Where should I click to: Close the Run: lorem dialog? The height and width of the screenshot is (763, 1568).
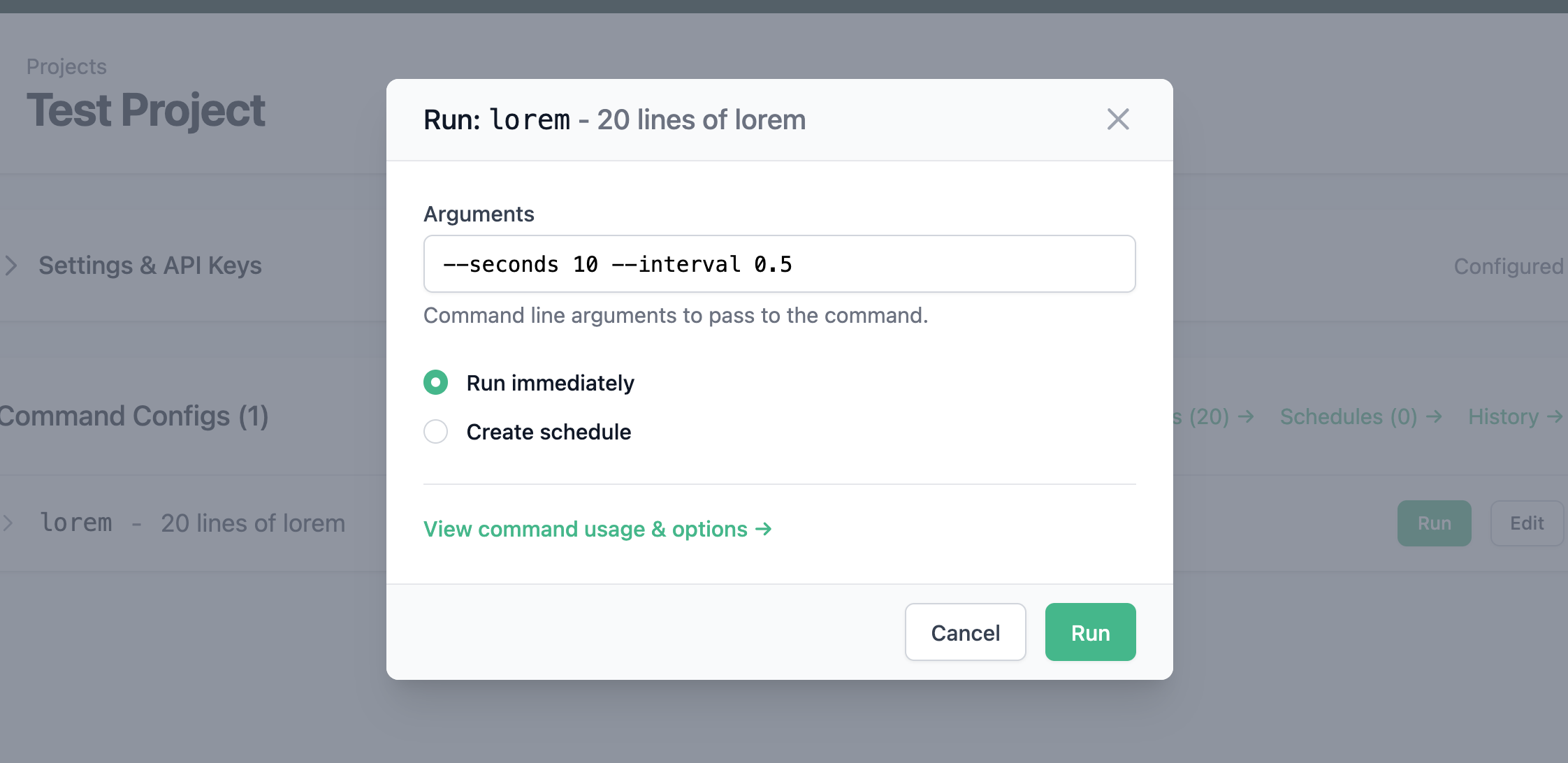point(1118,119)
